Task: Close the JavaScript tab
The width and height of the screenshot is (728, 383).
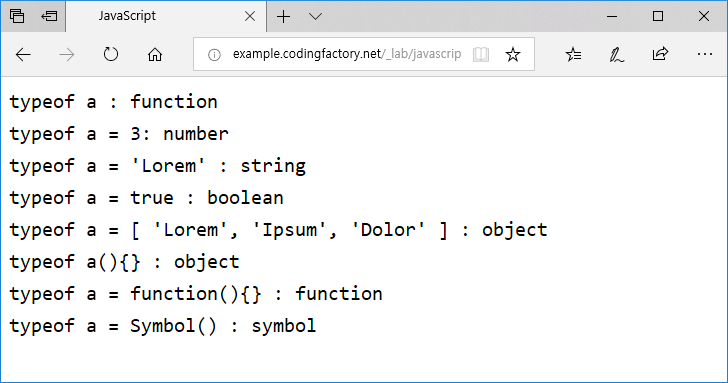Action: point(250,16)
